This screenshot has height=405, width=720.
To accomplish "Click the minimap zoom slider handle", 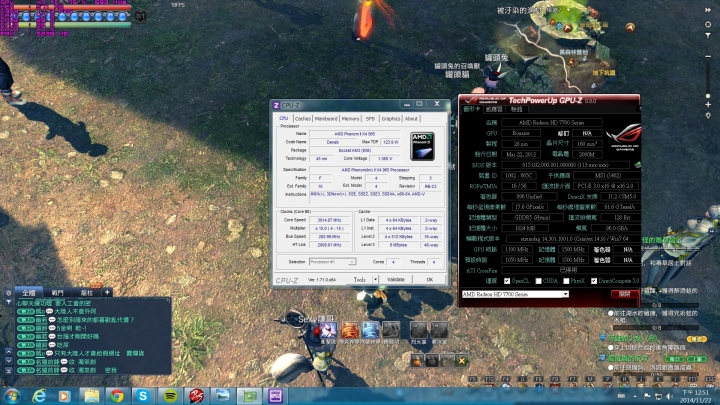I will [708, 96].
